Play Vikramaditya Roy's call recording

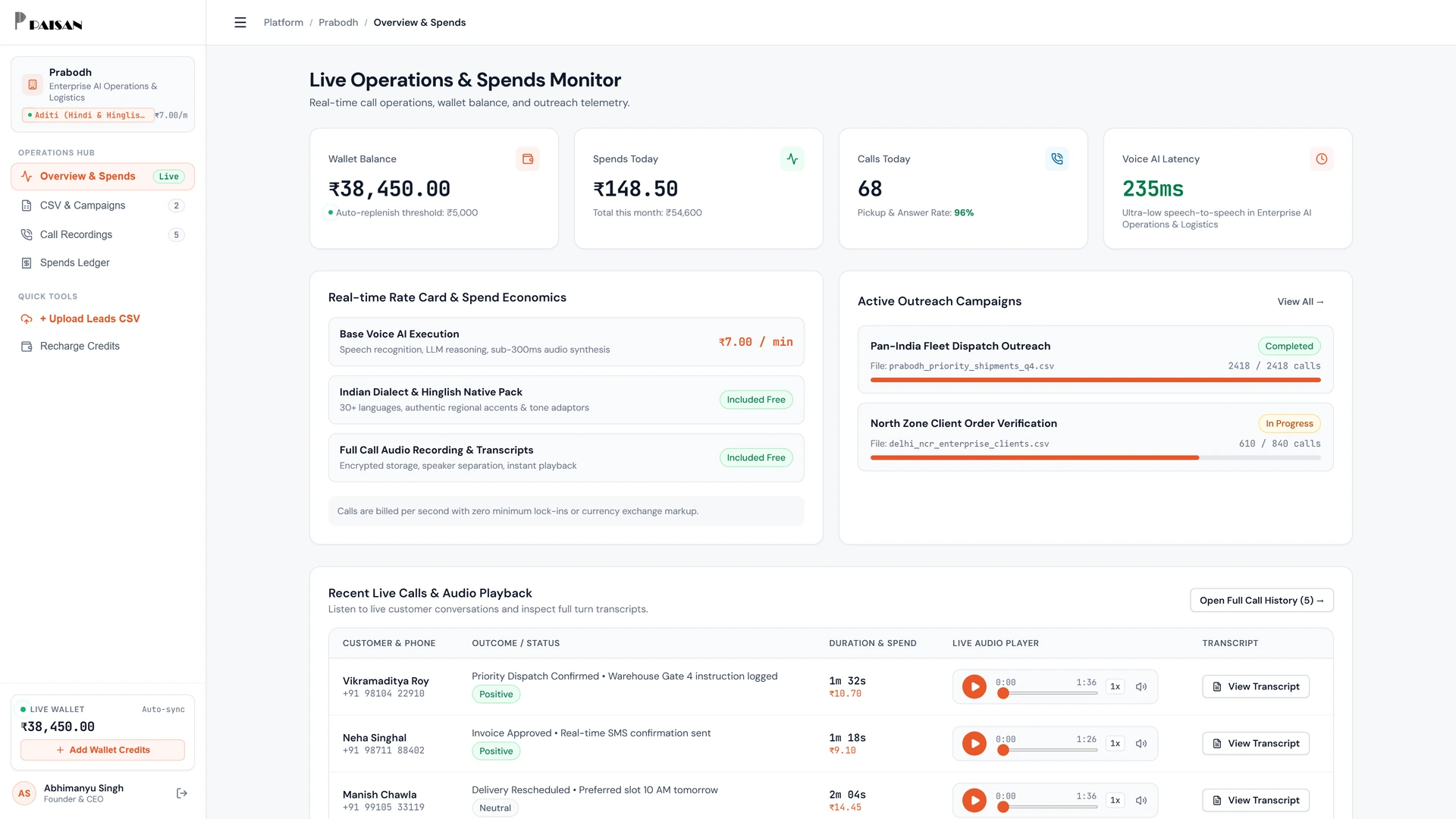(974, 687)
